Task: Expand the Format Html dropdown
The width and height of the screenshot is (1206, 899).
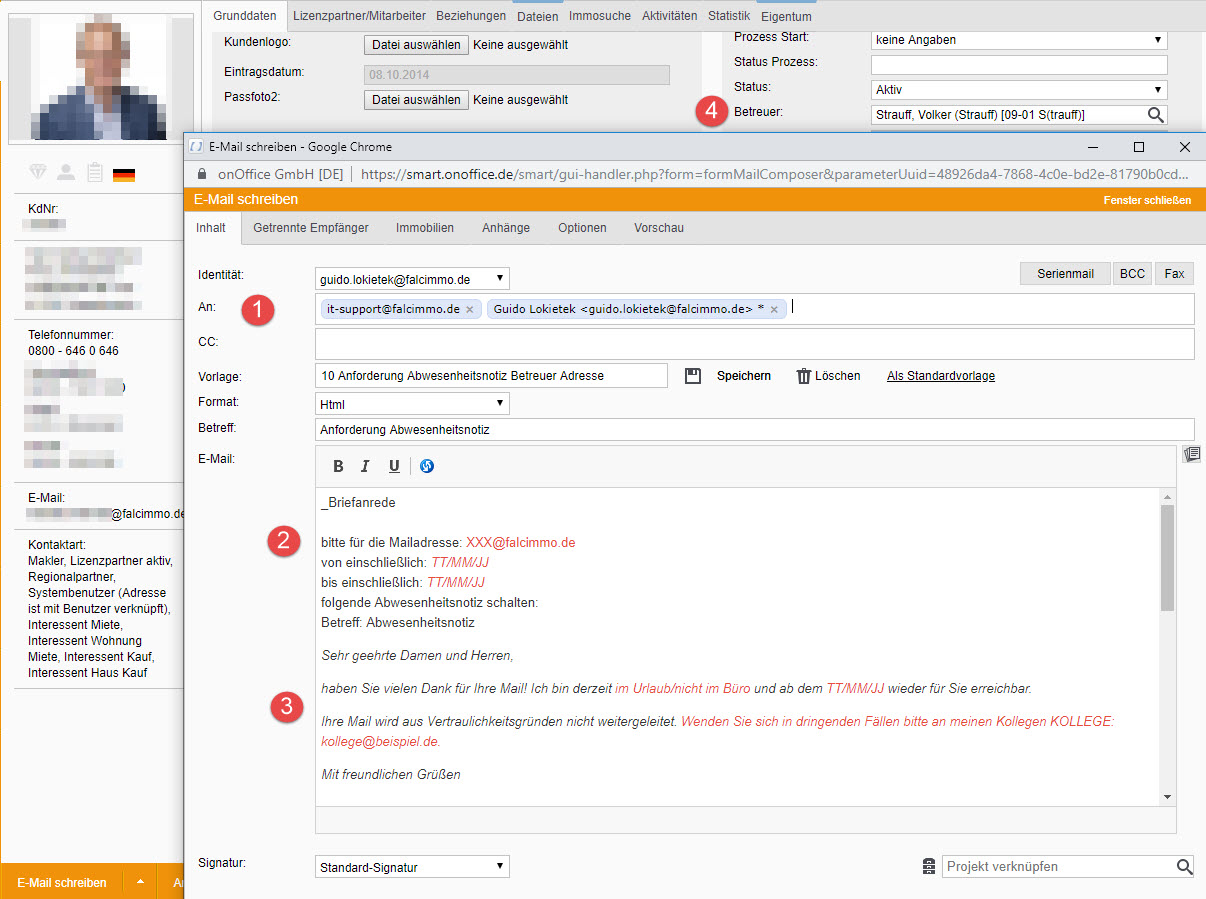Action: click(x=412, y=404)
